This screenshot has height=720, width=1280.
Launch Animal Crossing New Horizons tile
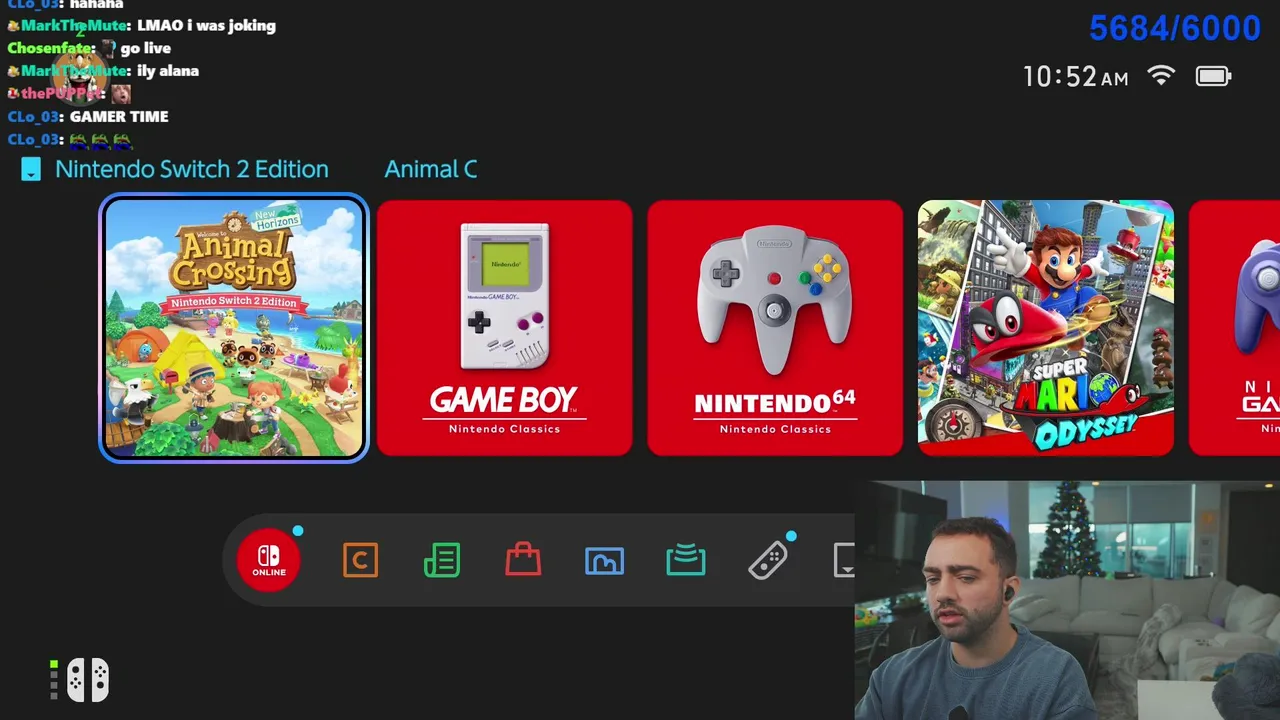click(234, 328)
